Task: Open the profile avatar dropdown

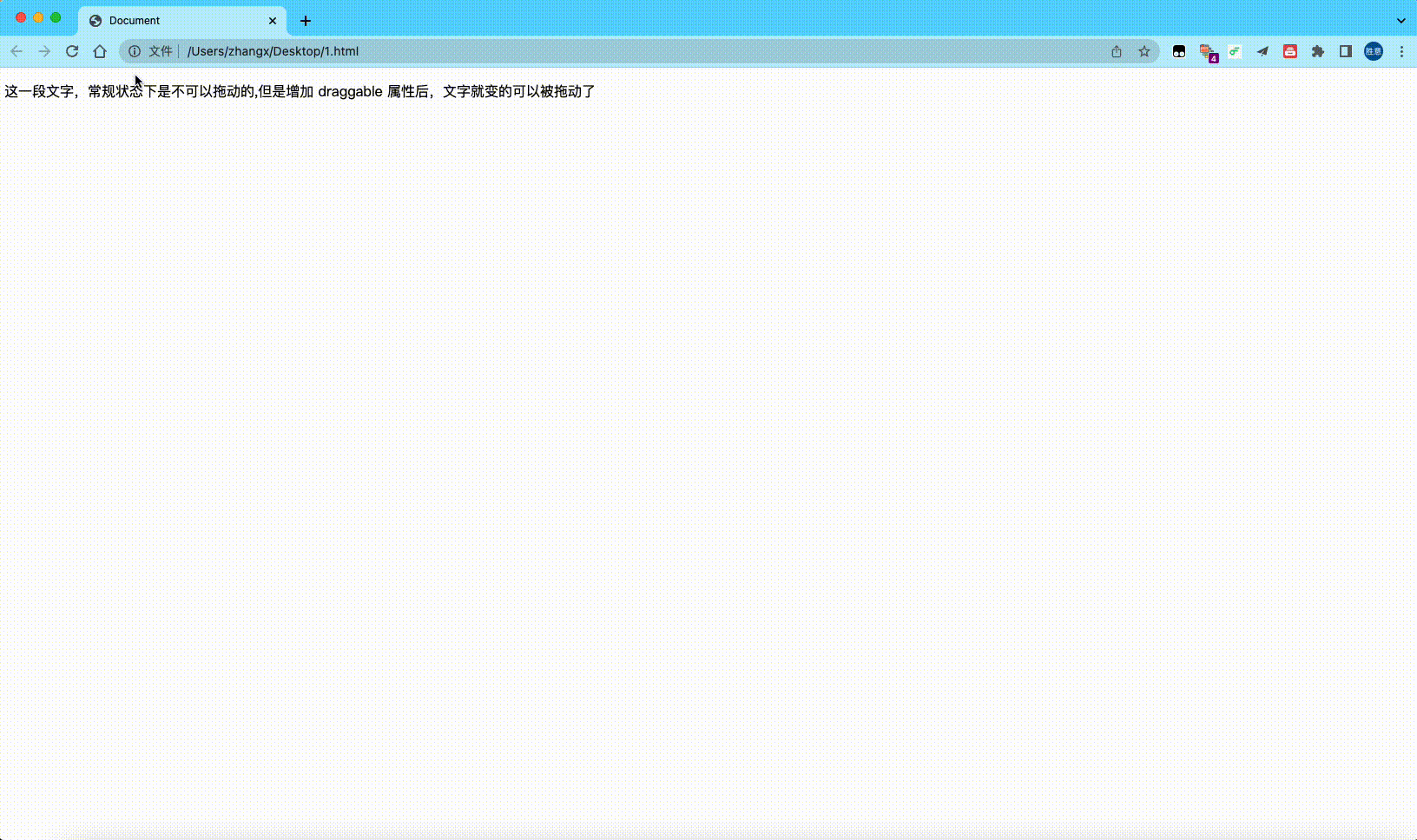Action: tap(1374, 51)
